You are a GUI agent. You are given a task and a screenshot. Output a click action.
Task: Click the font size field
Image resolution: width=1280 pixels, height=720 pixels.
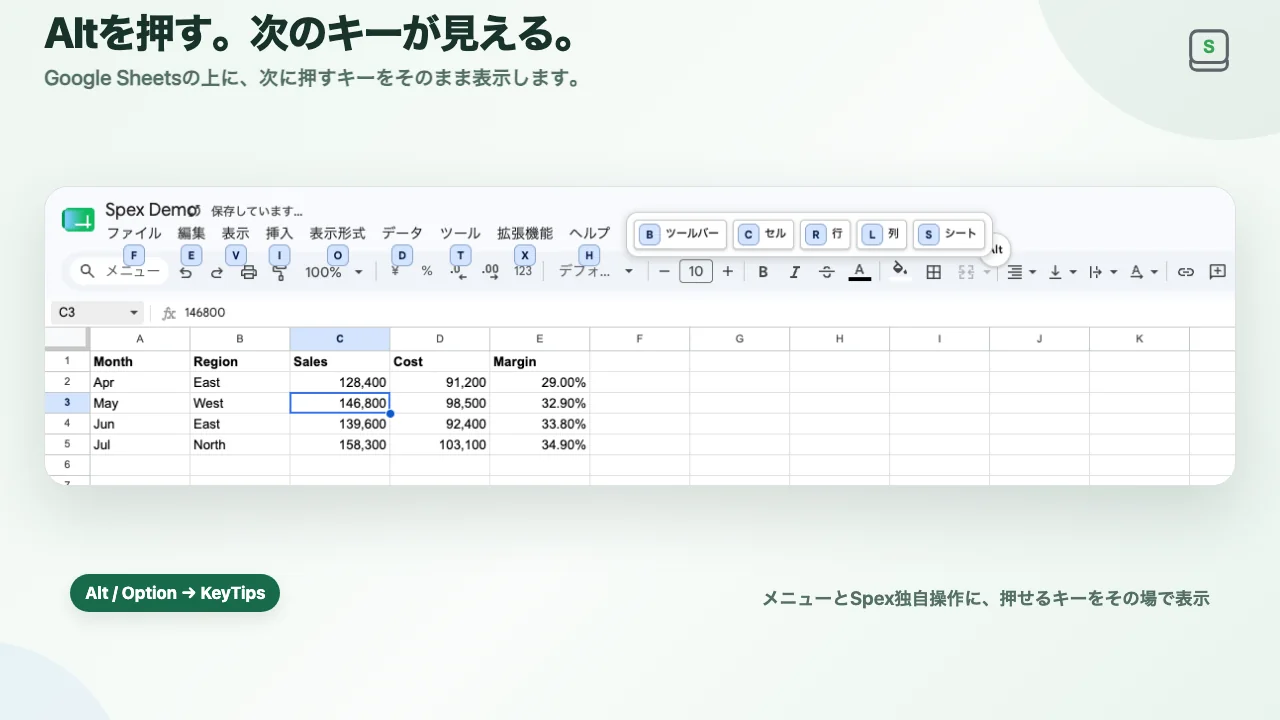pos(696,271)
